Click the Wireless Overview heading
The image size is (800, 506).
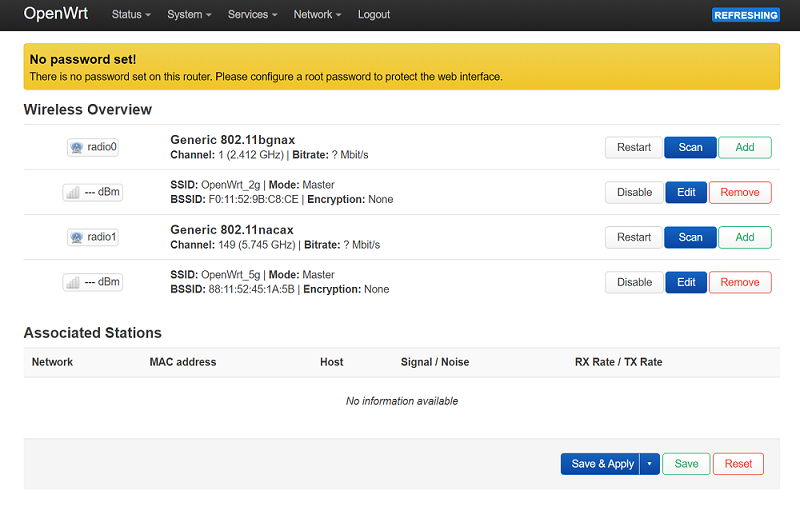88,110
